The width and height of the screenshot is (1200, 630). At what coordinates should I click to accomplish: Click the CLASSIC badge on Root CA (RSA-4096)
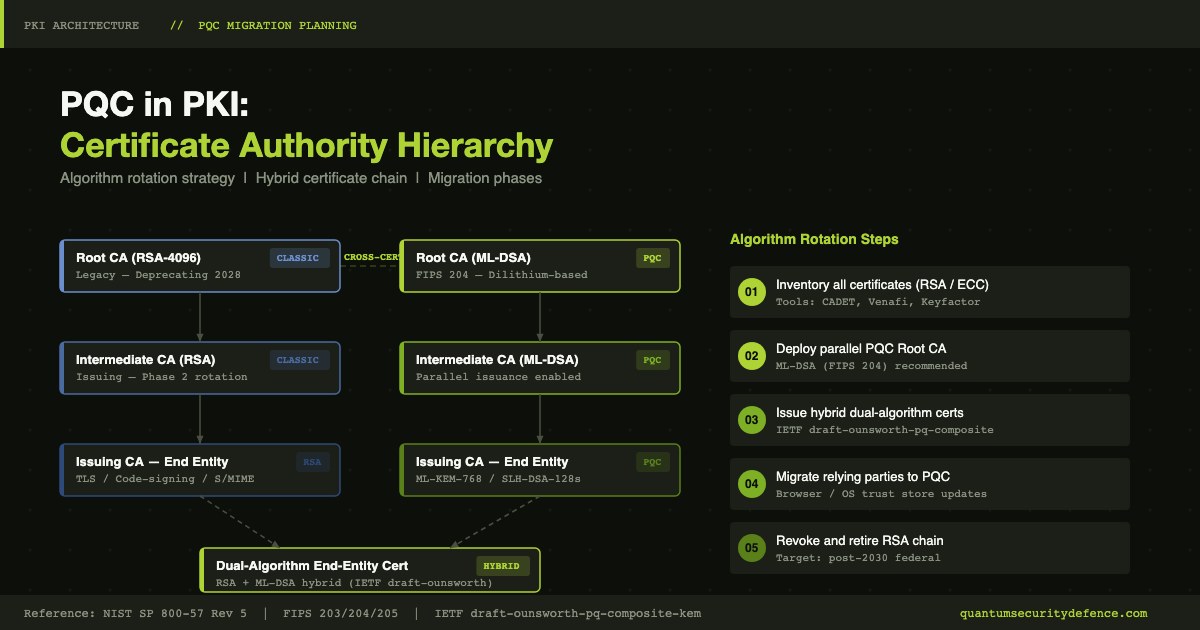click(x=299, y=258)
